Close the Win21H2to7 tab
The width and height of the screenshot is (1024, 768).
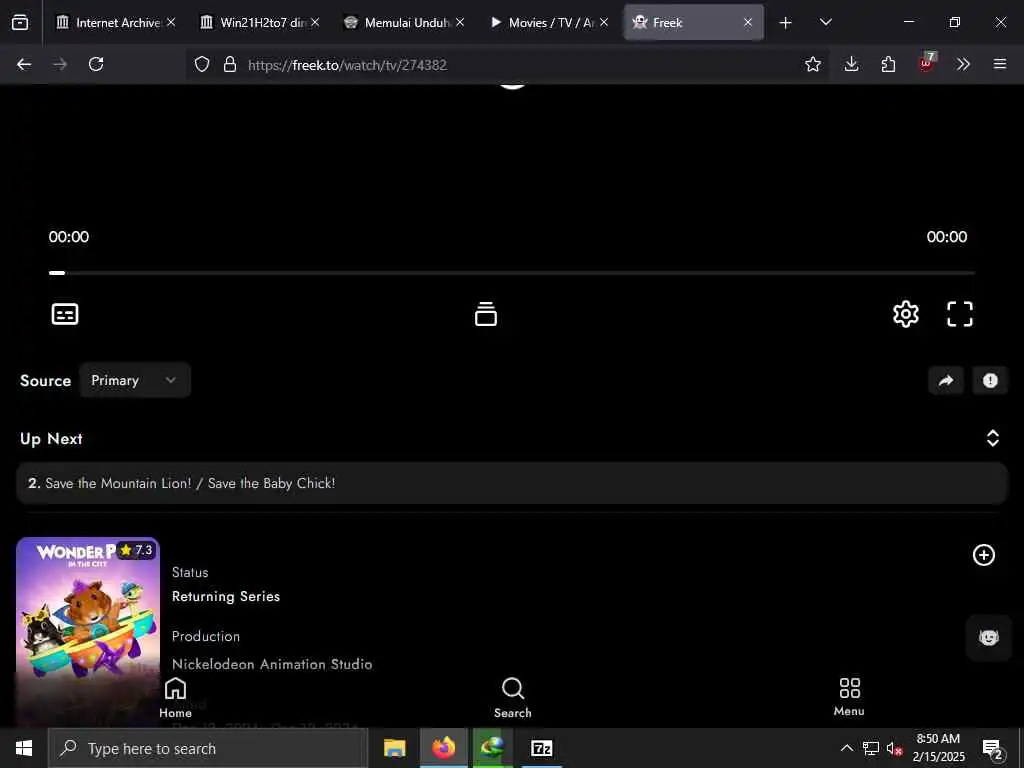315,22
